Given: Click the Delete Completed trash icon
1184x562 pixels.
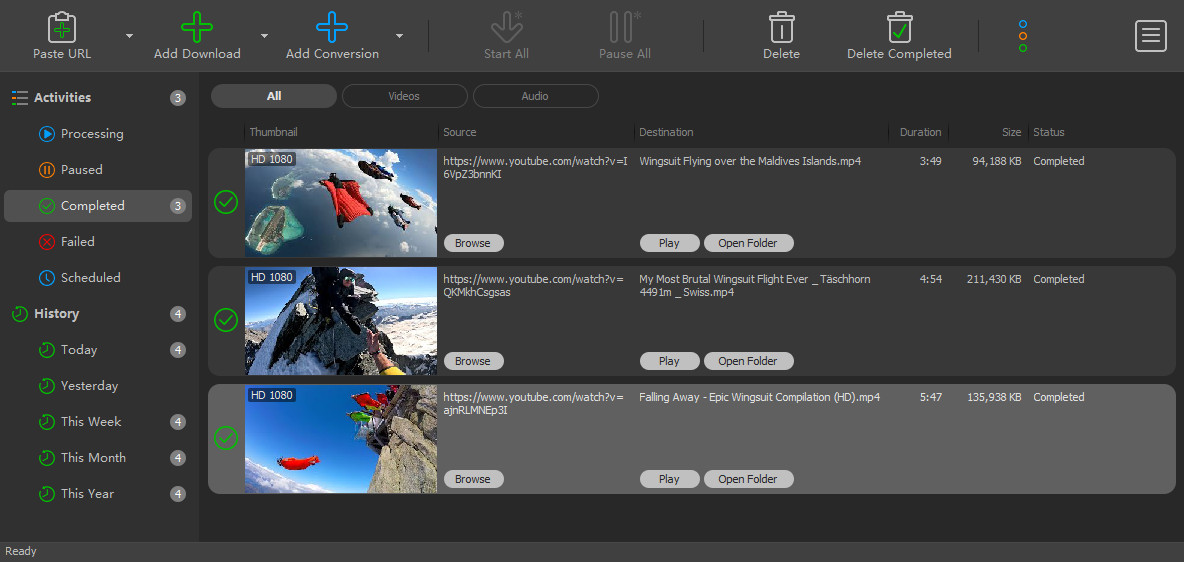Looking at the screenshot, I should coord(899,27).
